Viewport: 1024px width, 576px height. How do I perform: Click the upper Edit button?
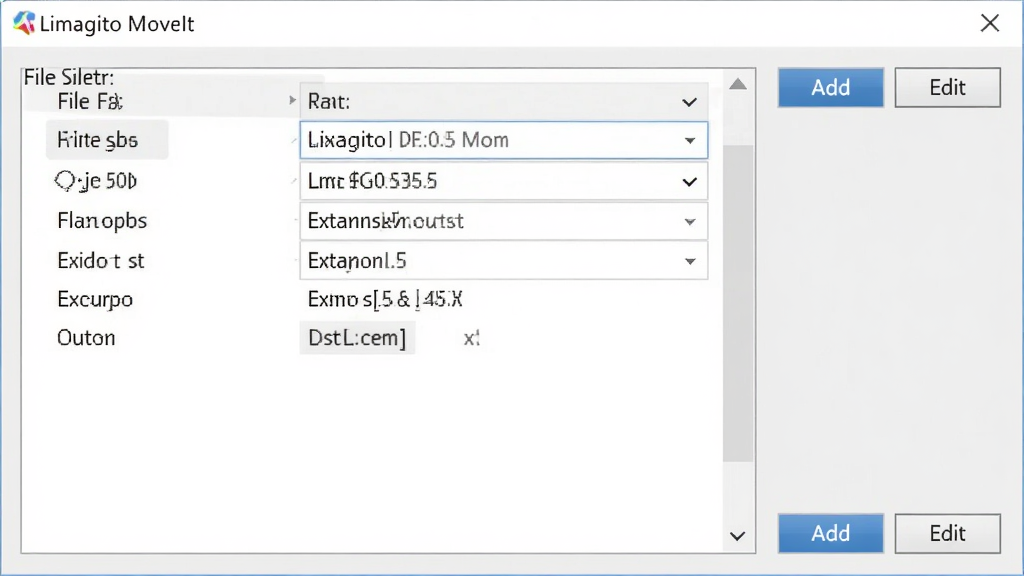[x=947, y=88]
